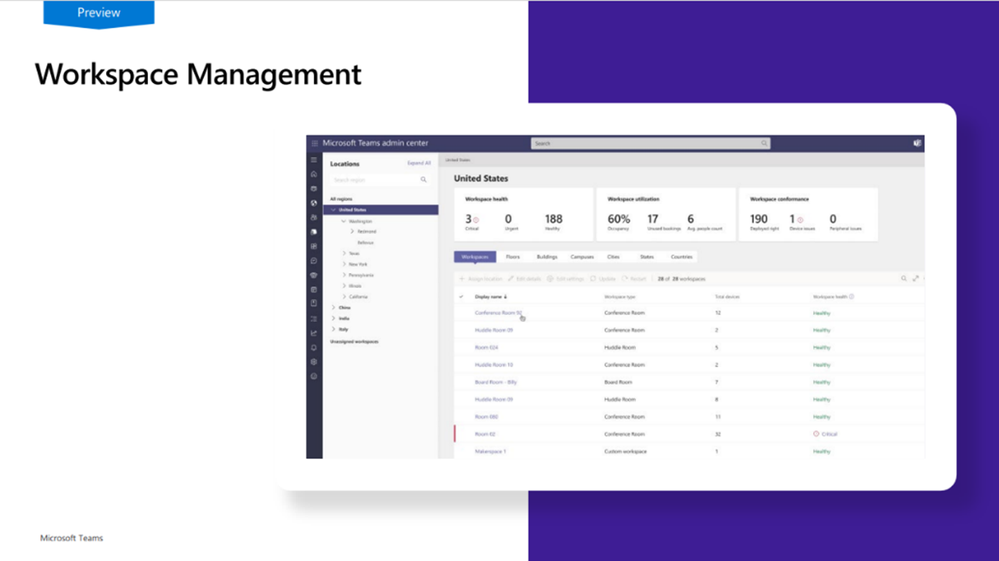Switch to the States tab

(x=647, y=257)
